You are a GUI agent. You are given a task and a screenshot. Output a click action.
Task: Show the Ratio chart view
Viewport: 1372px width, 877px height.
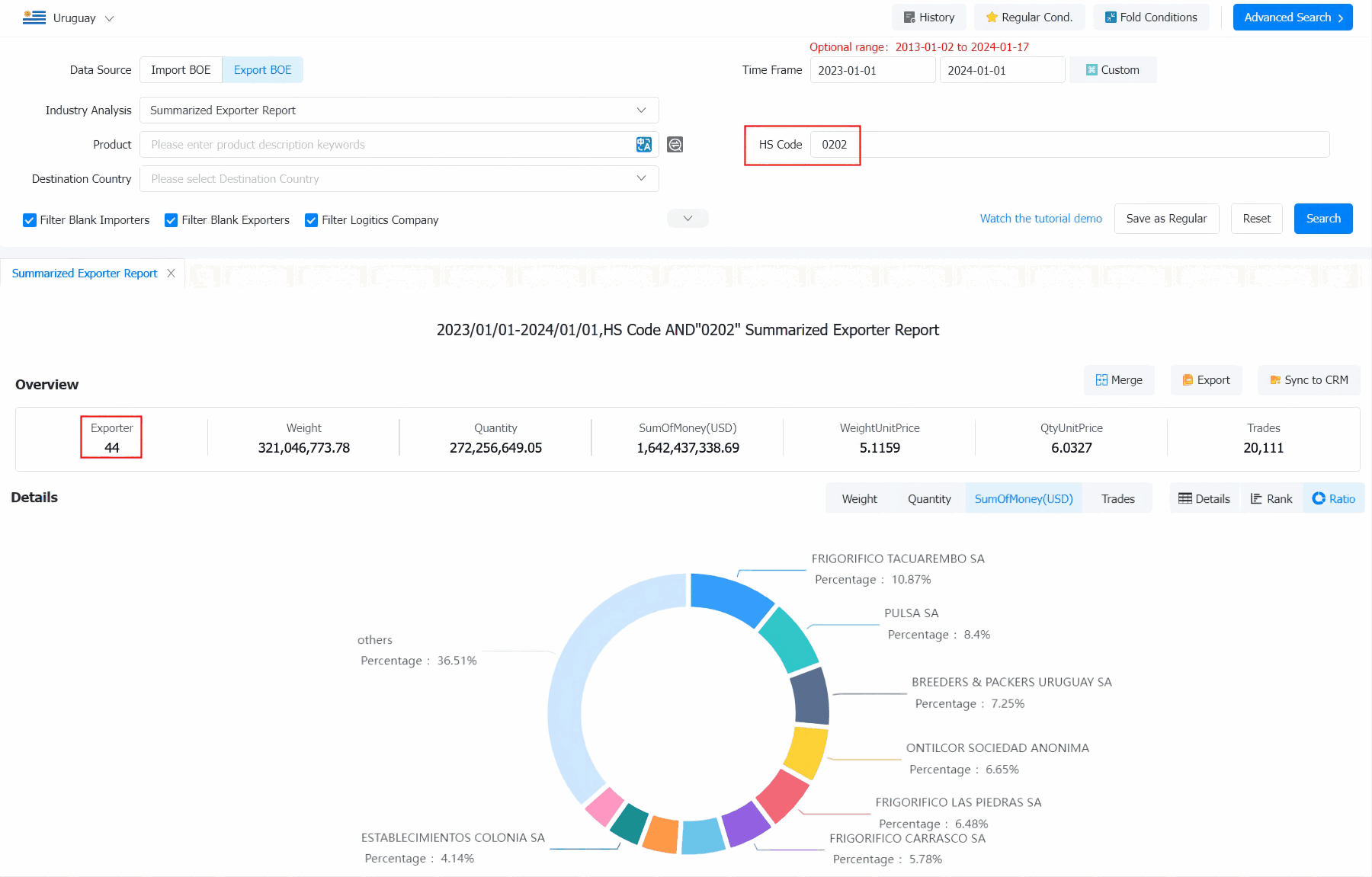point(1334,498)
